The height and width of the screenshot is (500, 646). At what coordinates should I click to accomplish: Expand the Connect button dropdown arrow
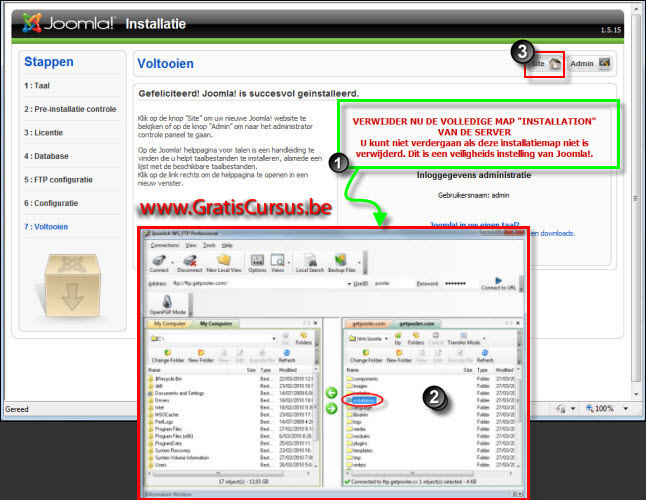173,262
